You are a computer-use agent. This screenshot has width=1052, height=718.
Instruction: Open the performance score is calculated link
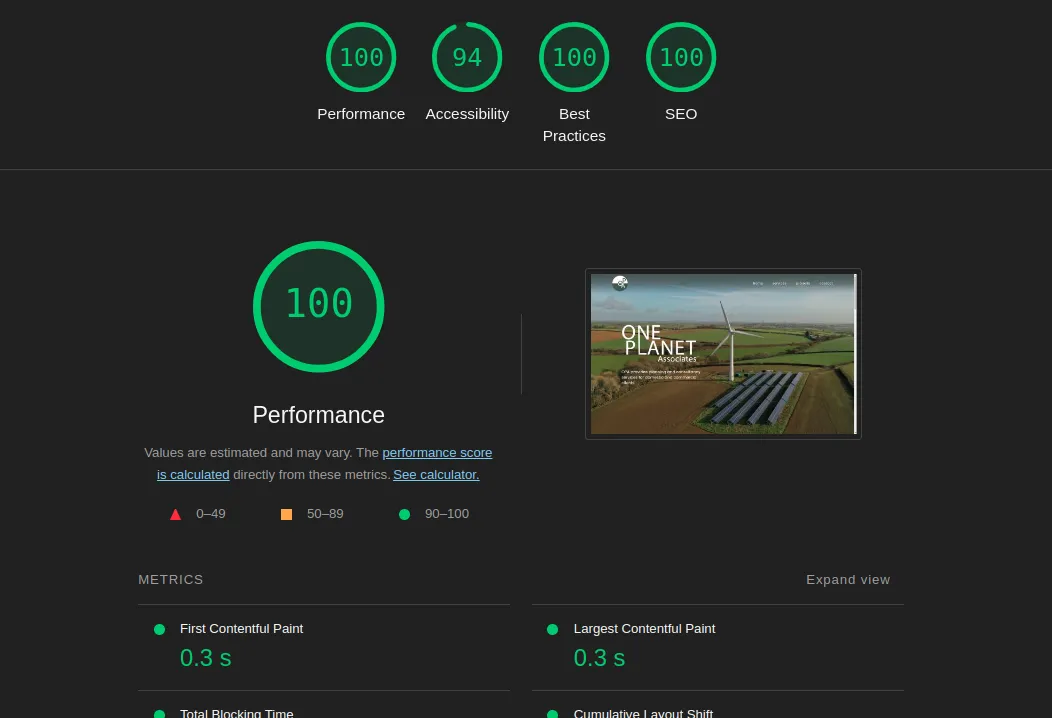tap(437, 453)
